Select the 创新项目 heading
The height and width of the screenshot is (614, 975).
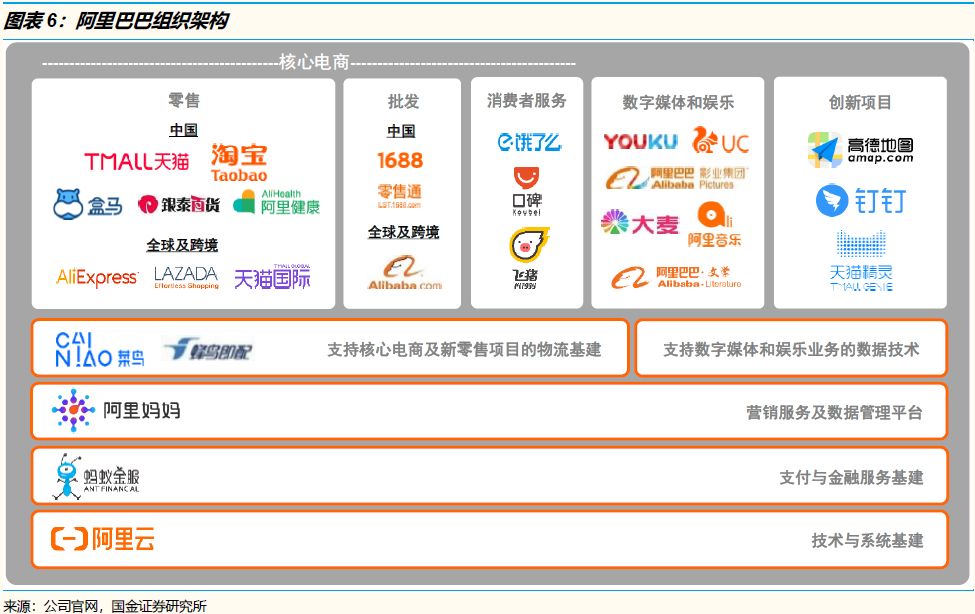pos(860,102)
